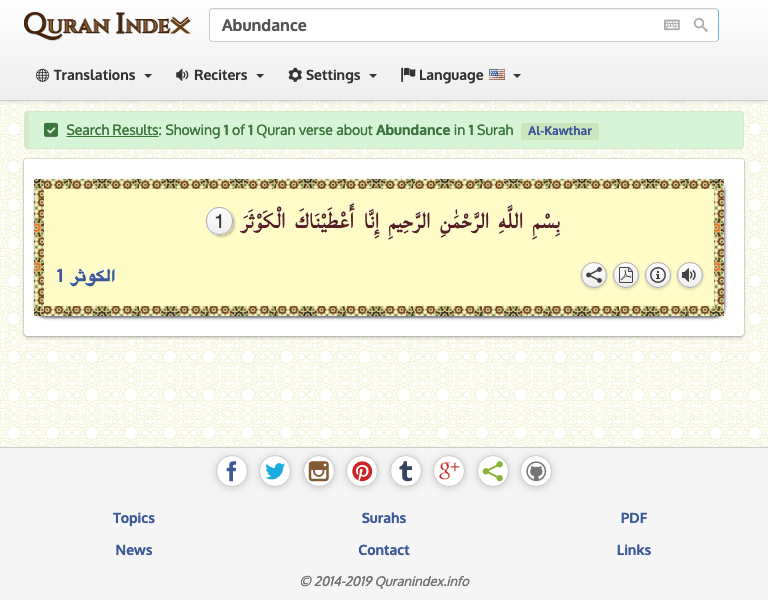The image size is (768, 600).
Task: Open the verse PDF icon
Action: (626, 275)
